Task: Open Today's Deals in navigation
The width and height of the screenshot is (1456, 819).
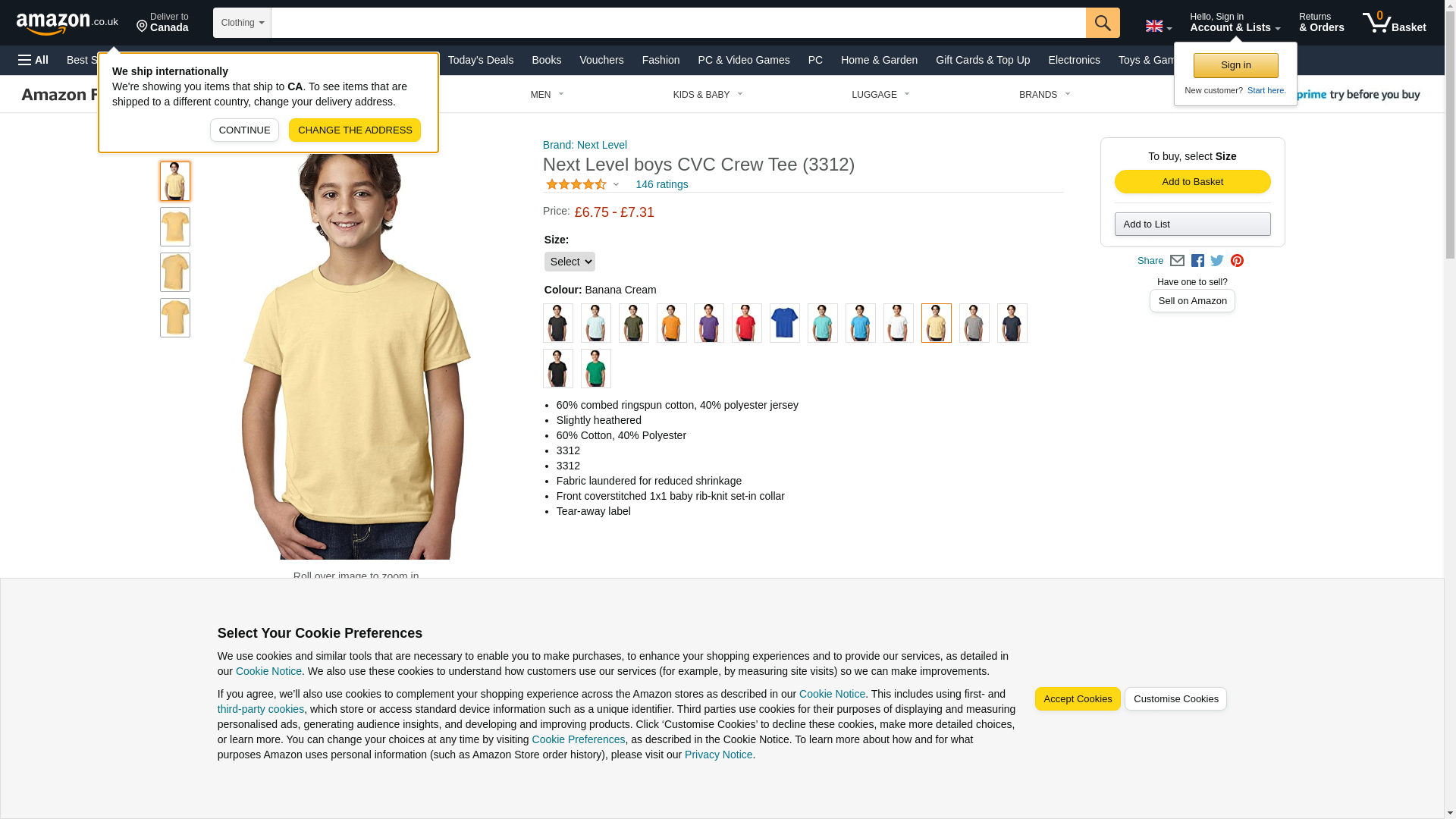Action: click(481, 60)
